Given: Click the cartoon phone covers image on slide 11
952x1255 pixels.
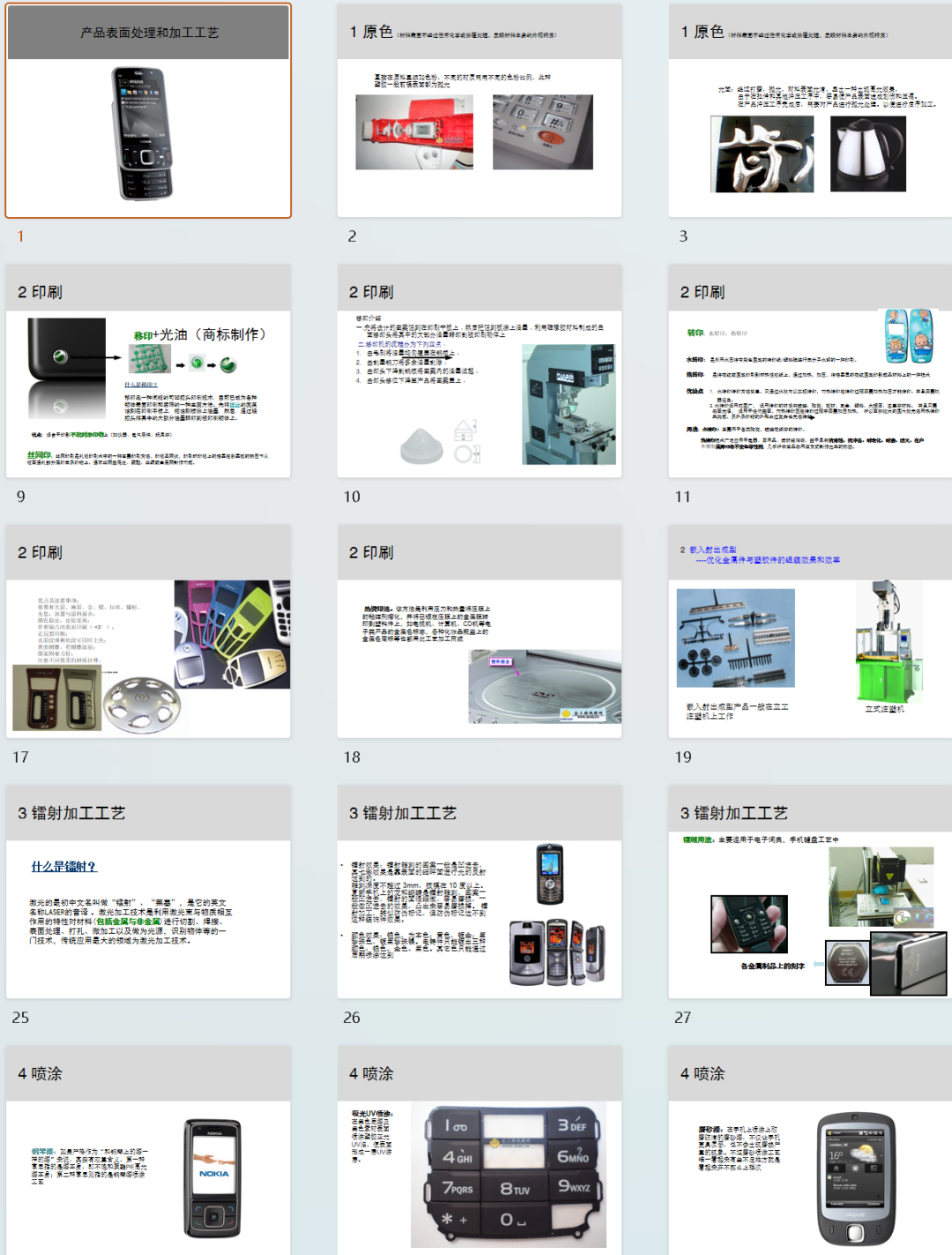Looking at the screenshot, I should tap(909, 336).
